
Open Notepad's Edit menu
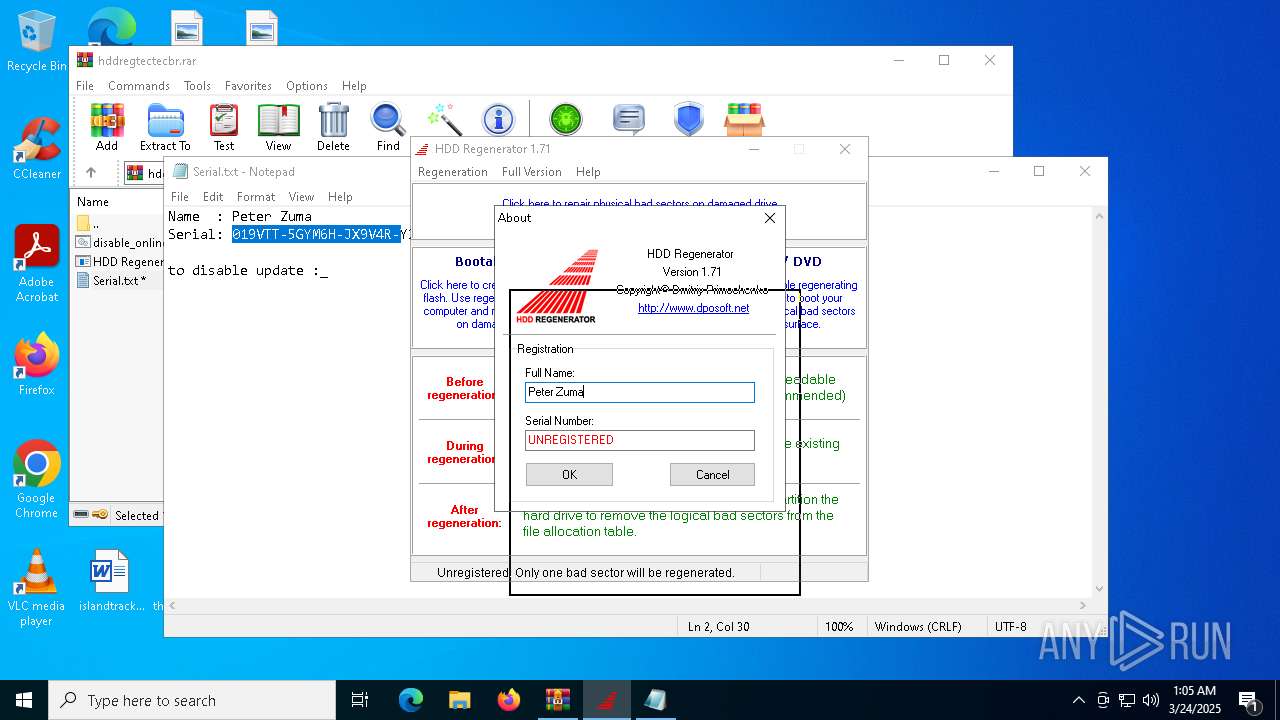click(213, 197)
